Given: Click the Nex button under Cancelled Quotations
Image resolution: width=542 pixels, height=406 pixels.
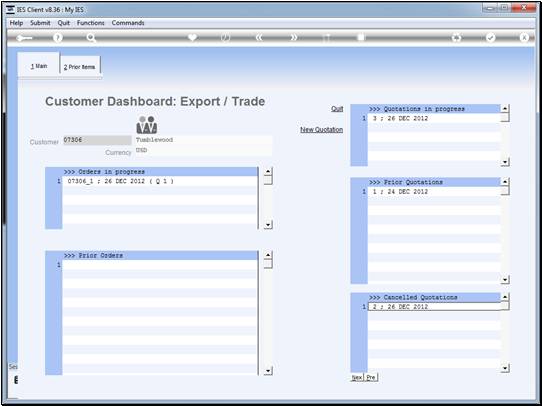Looking at the screenshot, I should click(x=357, y=377).
